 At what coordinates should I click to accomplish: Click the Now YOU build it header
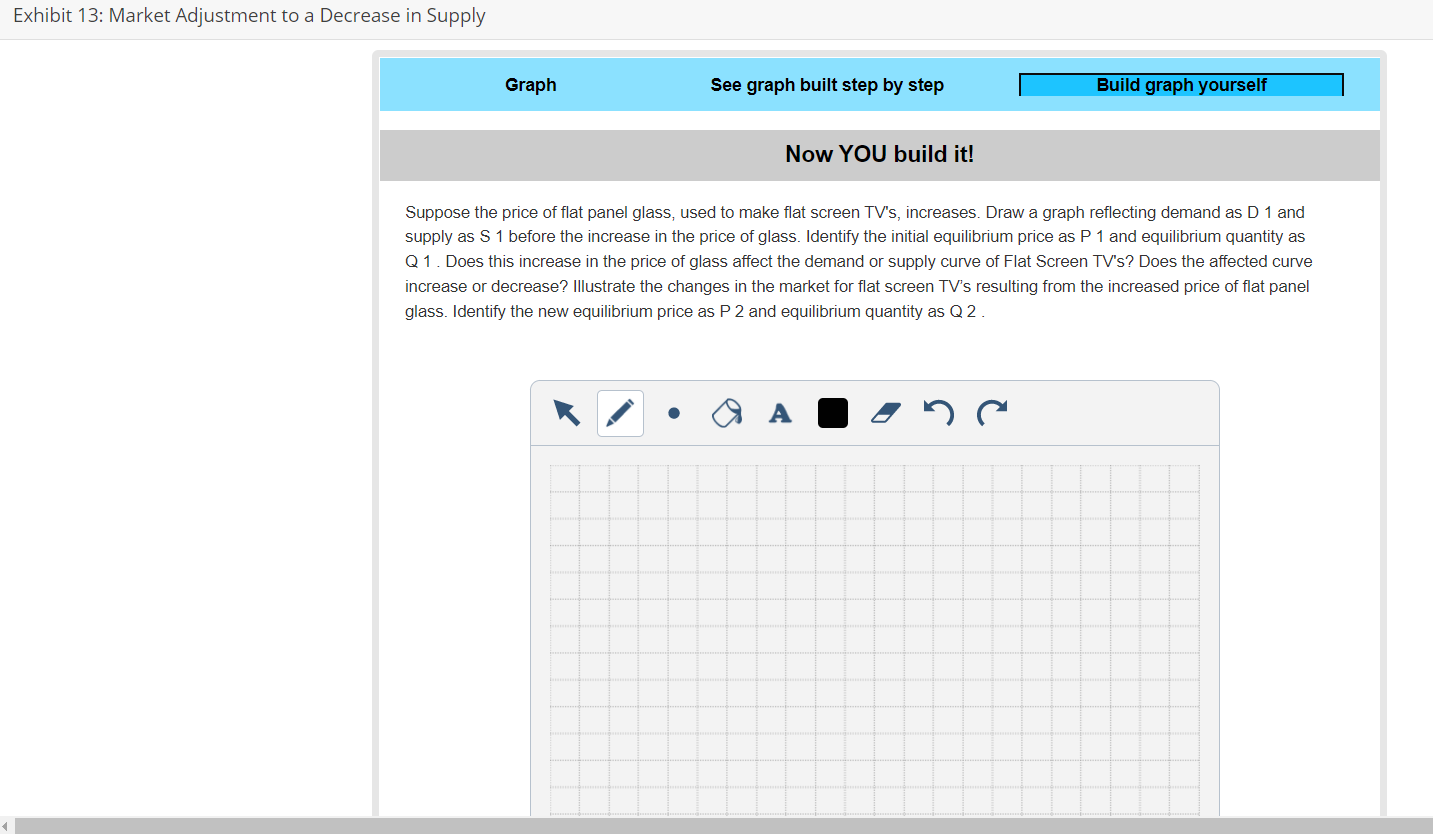879,154
